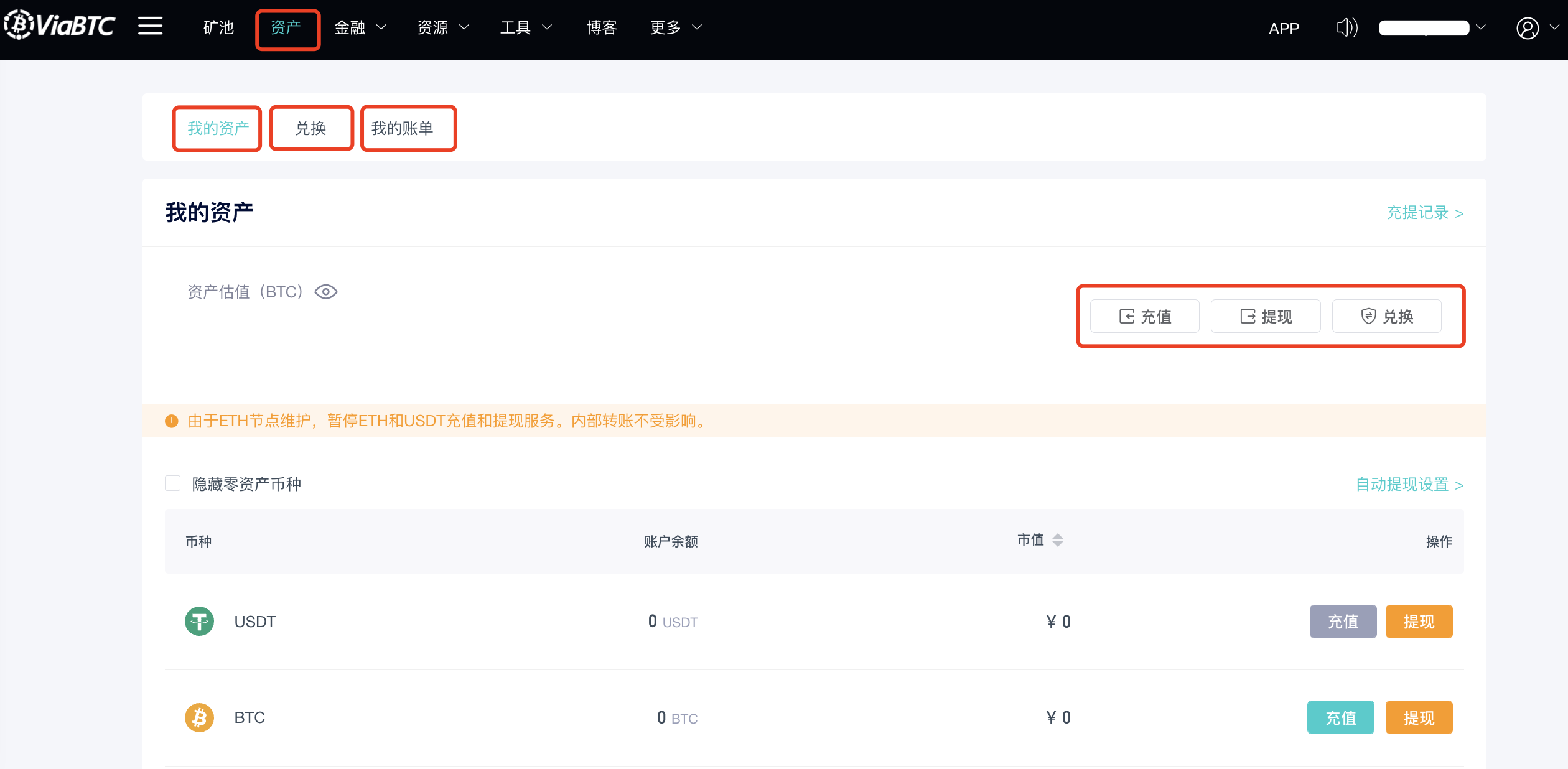Sort the table by 市值 arrows
The height and width of the screenshot is (769, 1568).
[1057, 540]
